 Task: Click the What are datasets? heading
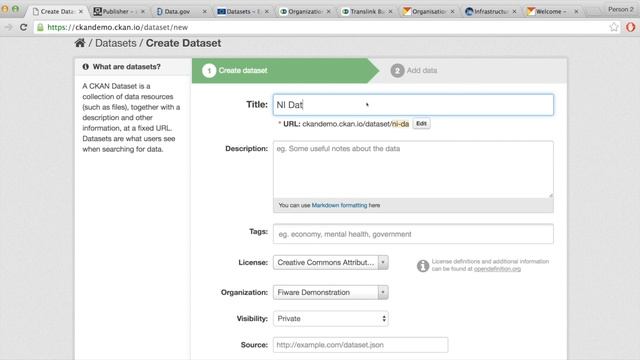click(127, 67)
